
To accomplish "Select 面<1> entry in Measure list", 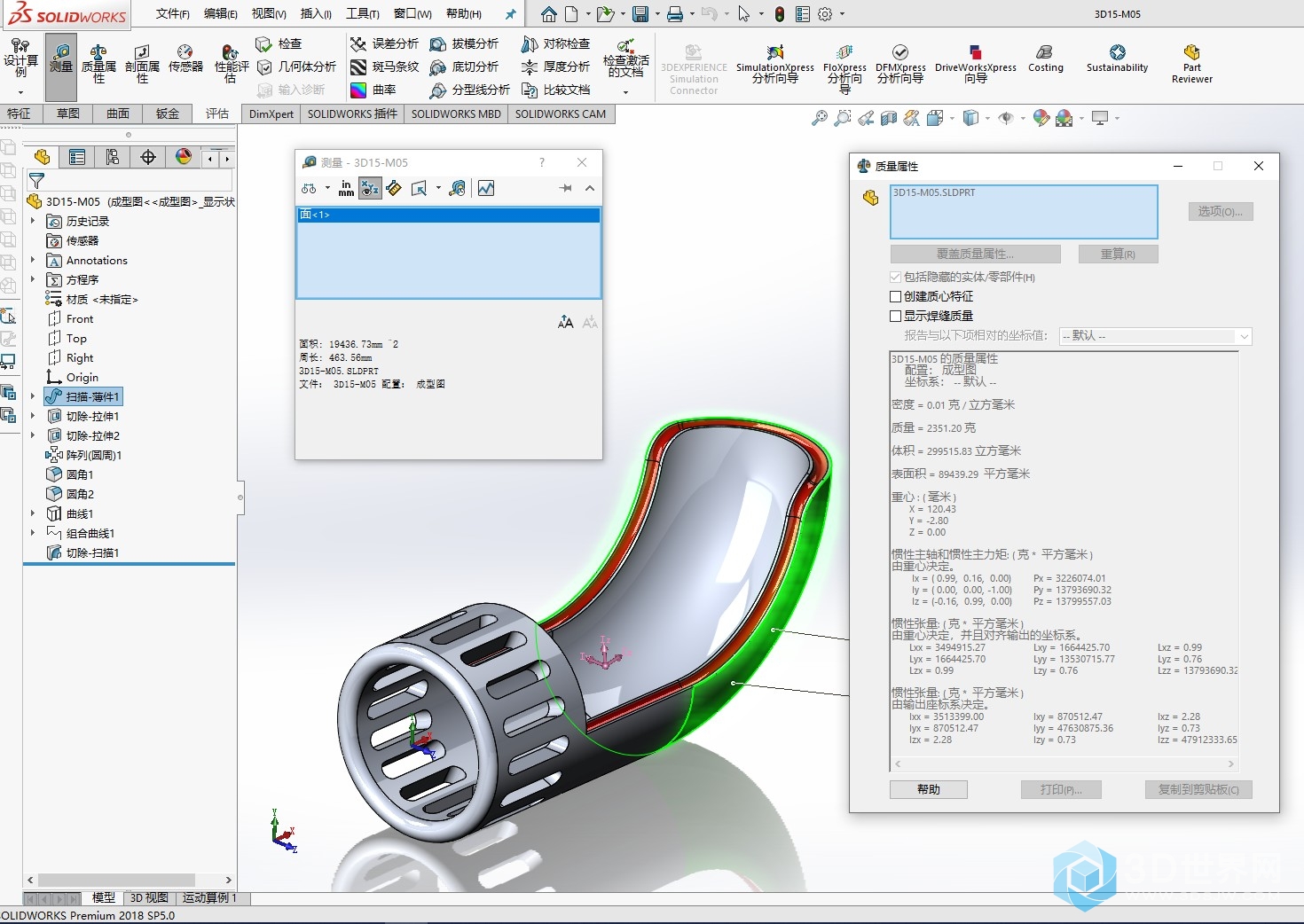I will tap(448, 215).
